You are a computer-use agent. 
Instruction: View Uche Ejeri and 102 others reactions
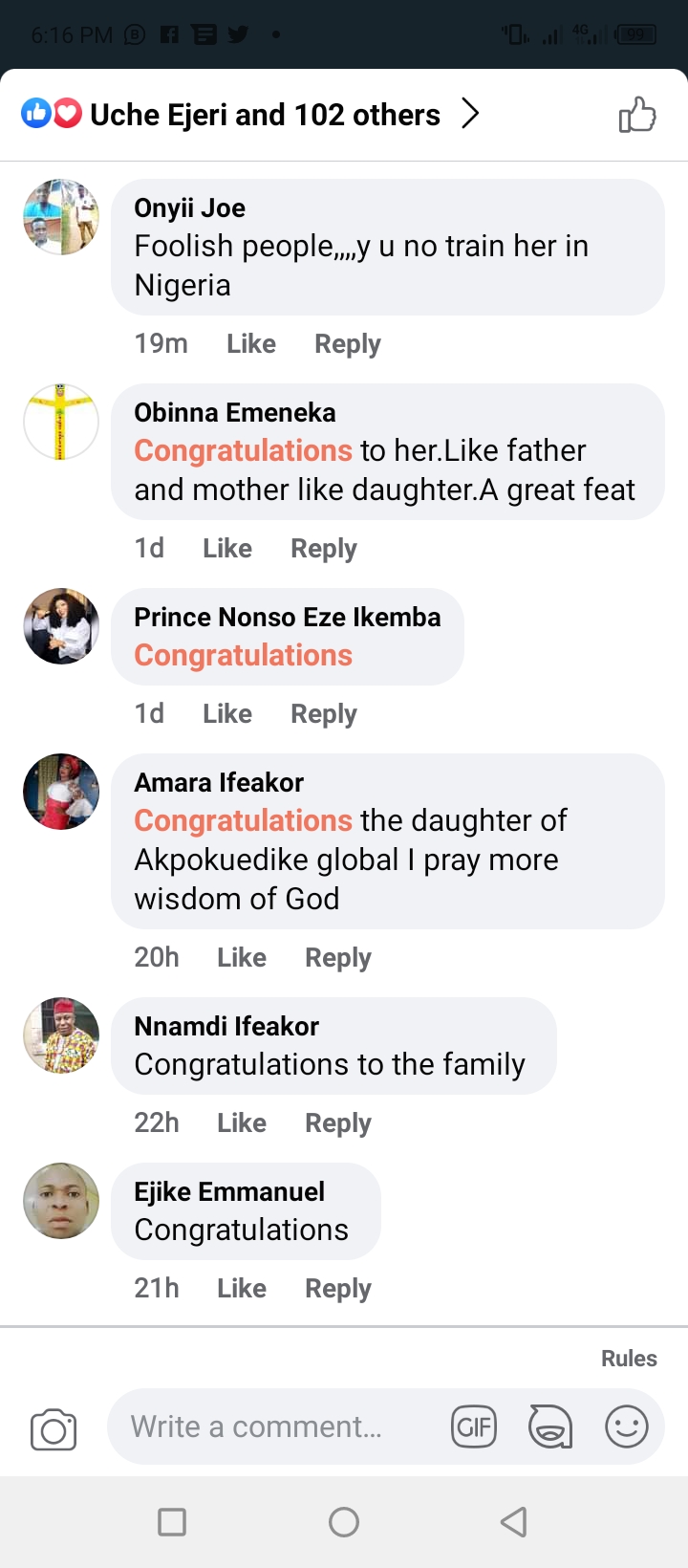click(265, 116)
